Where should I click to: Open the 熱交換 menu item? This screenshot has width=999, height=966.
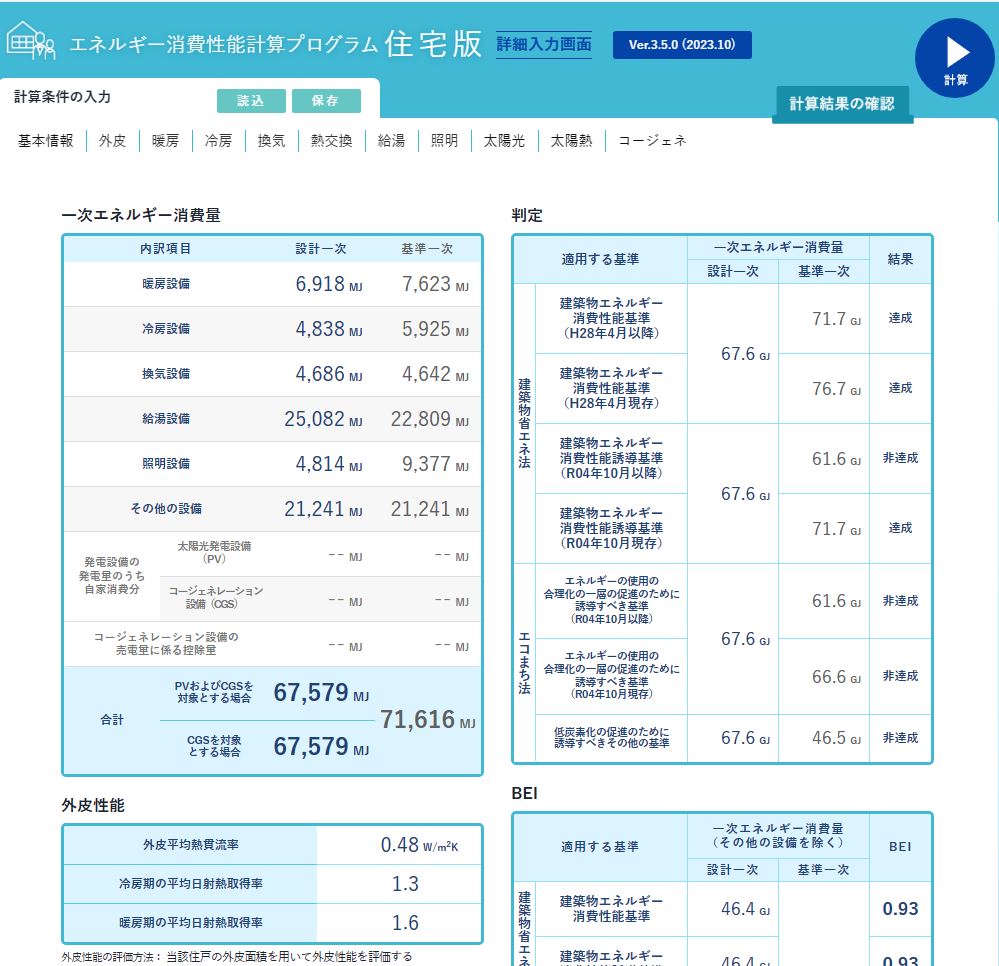coord(331,141)
